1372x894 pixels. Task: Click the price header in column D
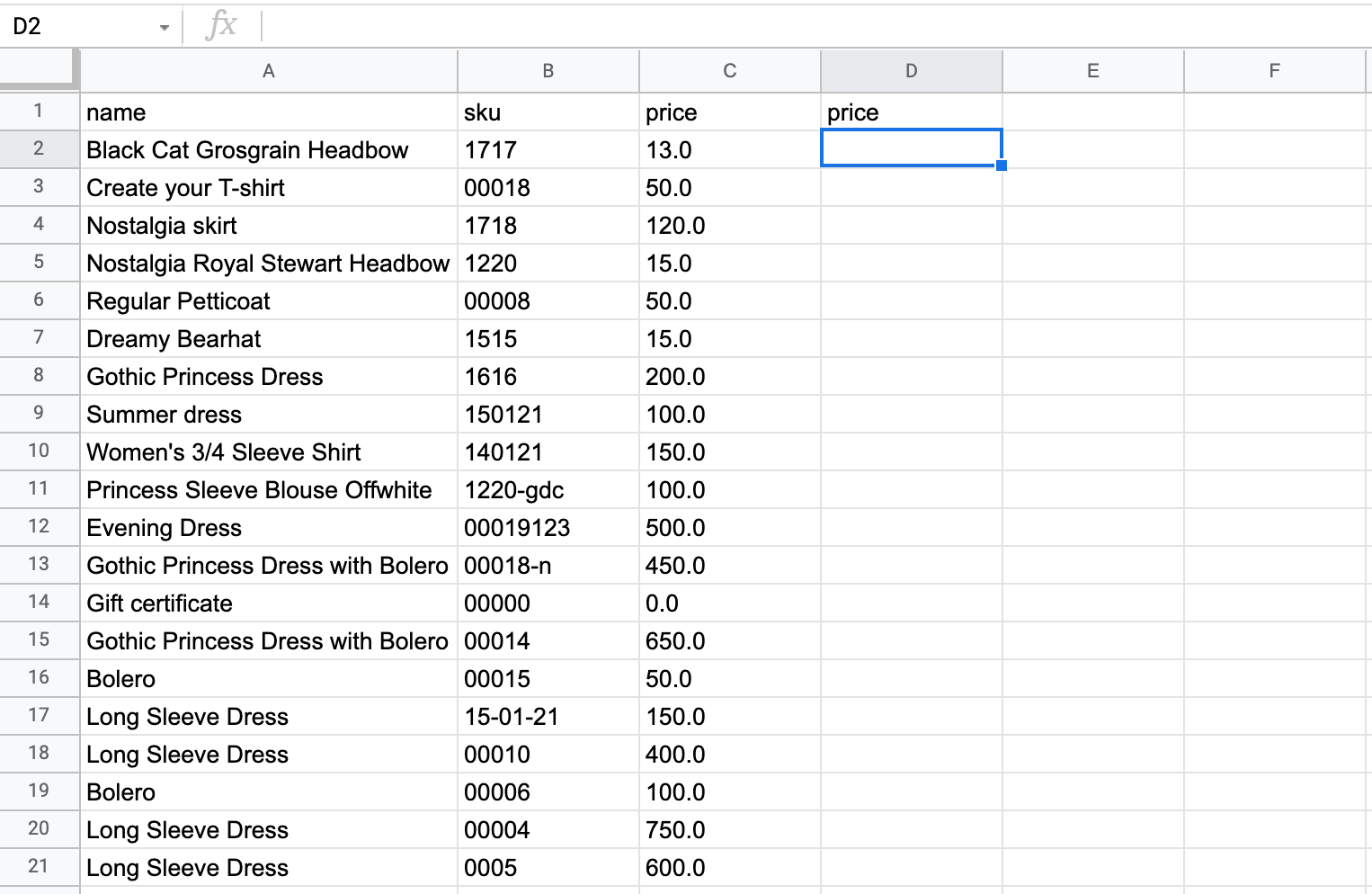[x=911, y=112]
